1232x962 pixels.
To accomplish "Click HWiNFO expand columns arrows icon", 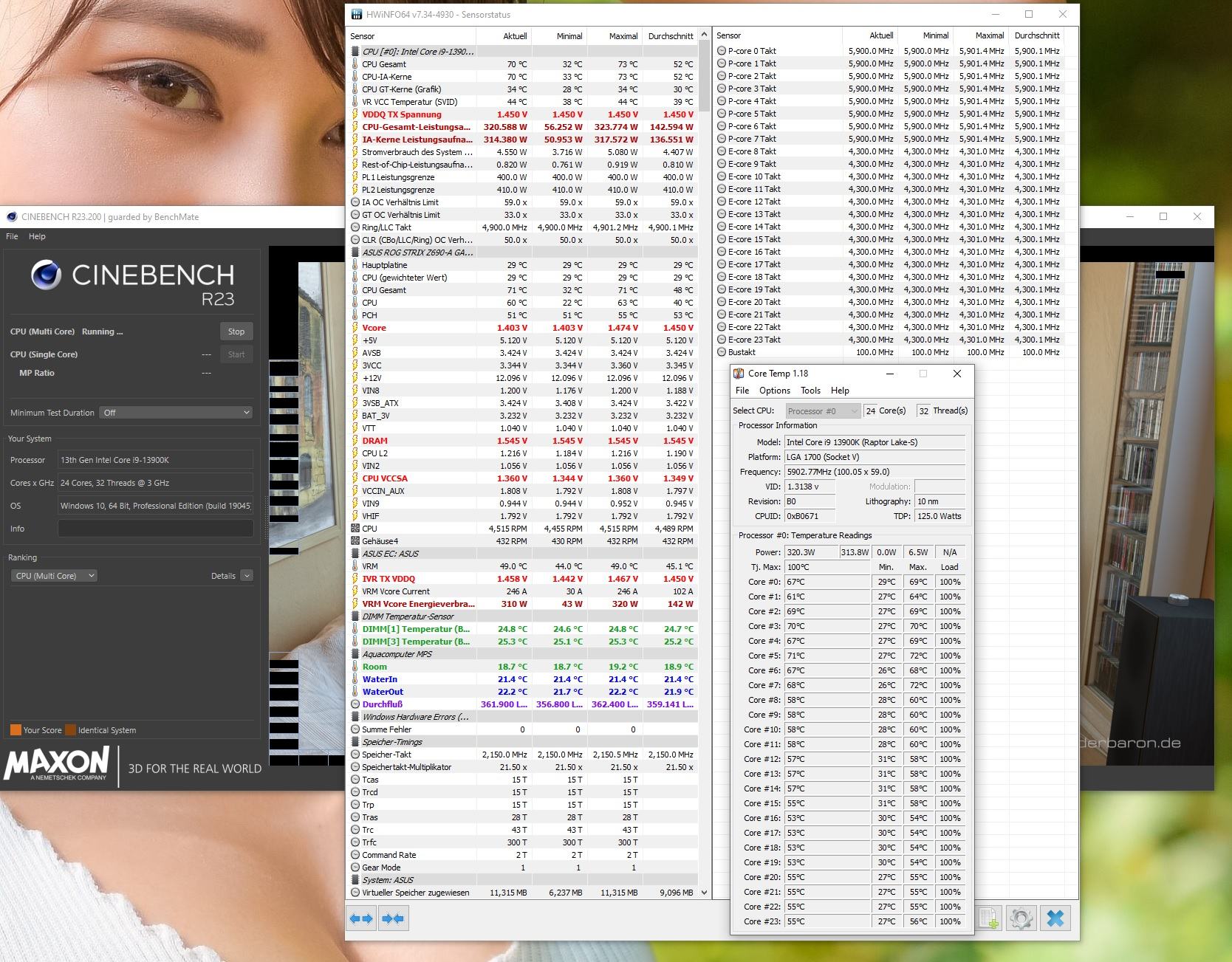I will [362, 918].
